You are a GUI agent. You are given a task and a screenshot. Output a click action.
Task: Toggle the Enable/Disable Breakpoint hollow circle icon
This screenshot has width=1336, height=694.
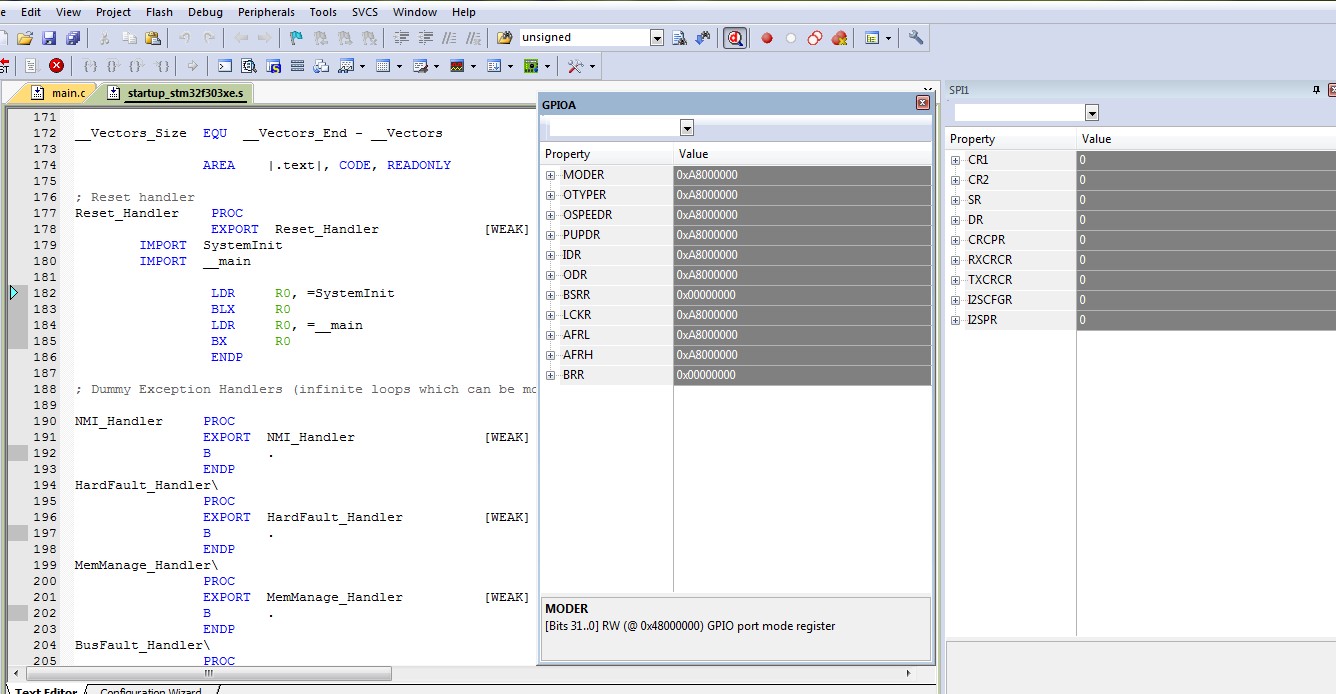point(791,38)
